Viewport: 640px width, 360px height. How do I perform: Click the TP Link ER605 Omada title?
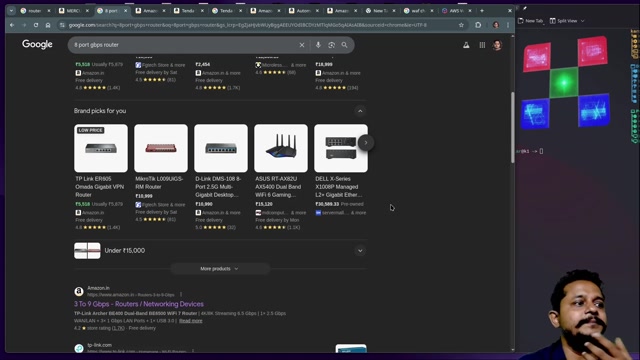[100, 187]
